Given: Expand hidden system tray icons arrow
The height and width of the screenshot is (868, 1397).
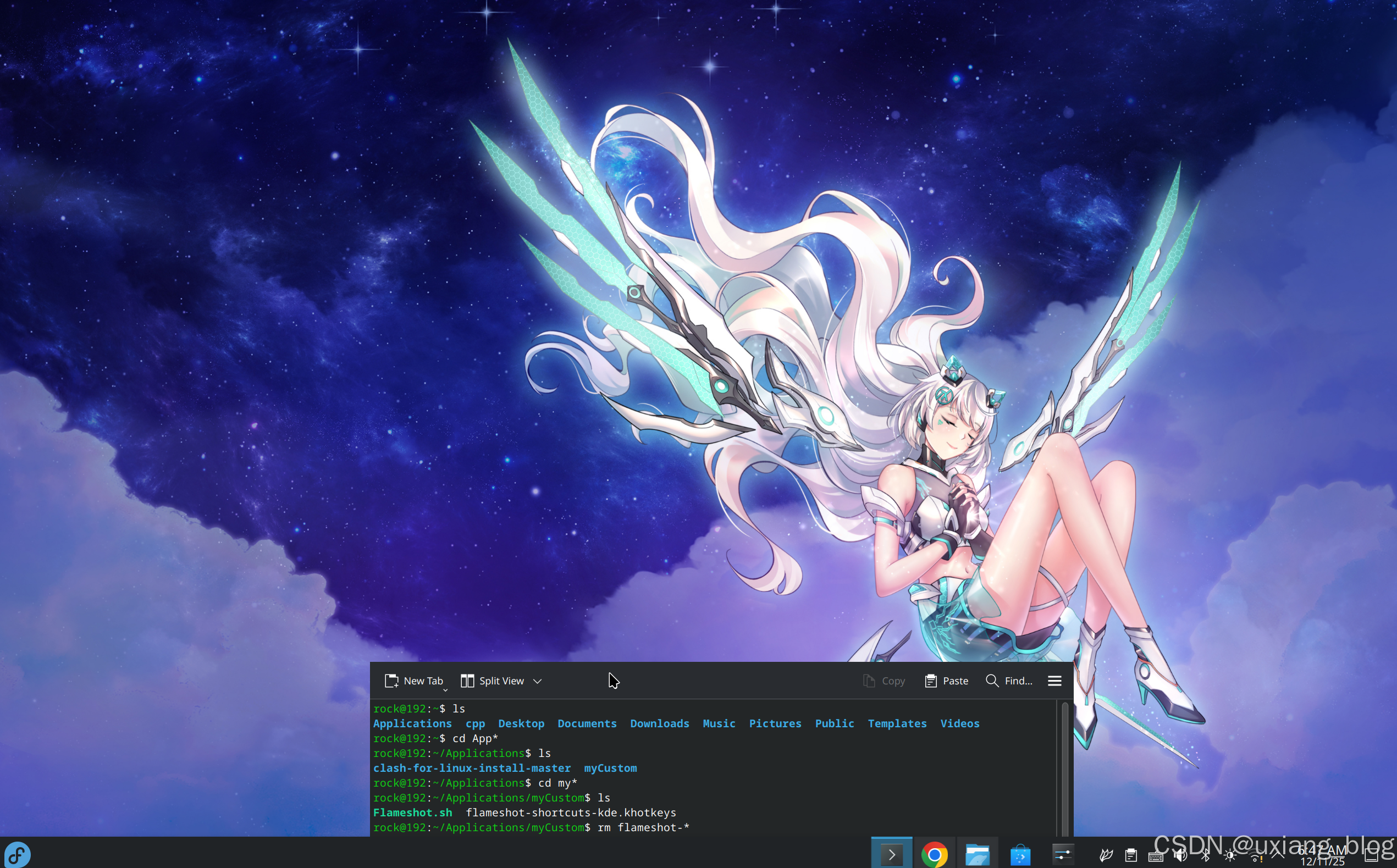Looking at the screenshot, I should [x=1278, y=855].
